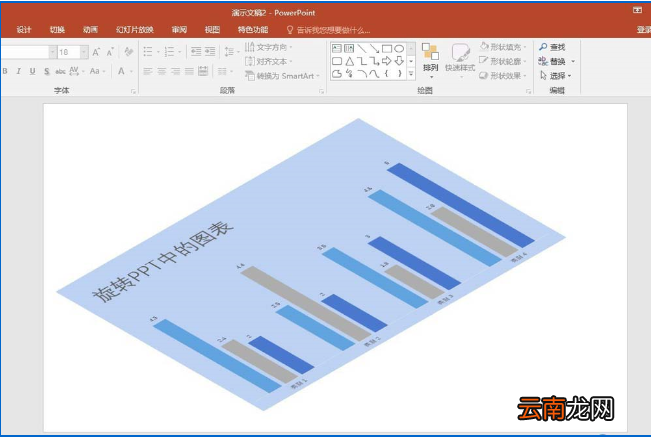Open line spacing options
The height and width of the screenshot is (437, 651).
click(231, 51)
